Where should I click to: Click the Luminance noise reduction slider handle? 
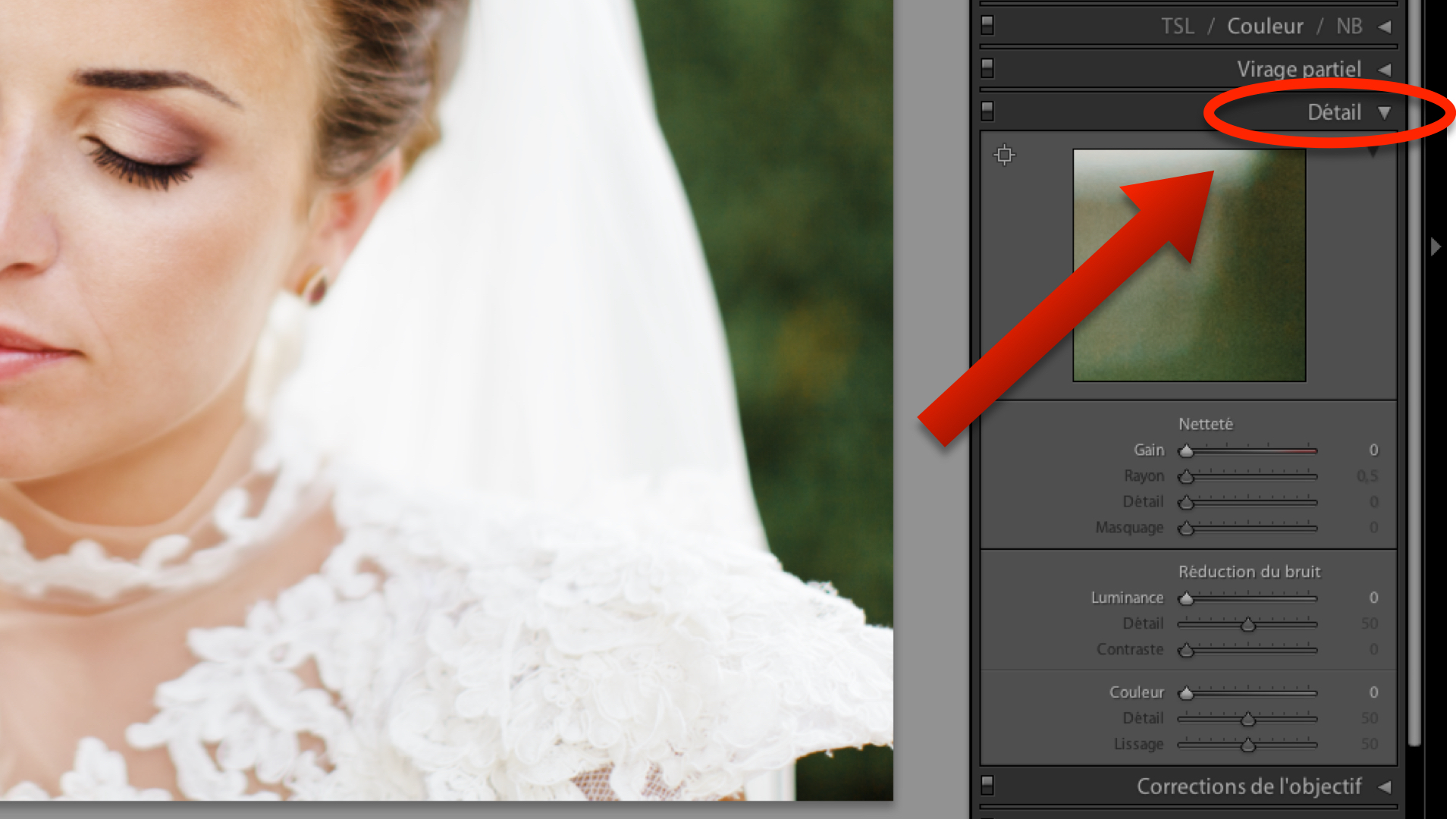1186,599
